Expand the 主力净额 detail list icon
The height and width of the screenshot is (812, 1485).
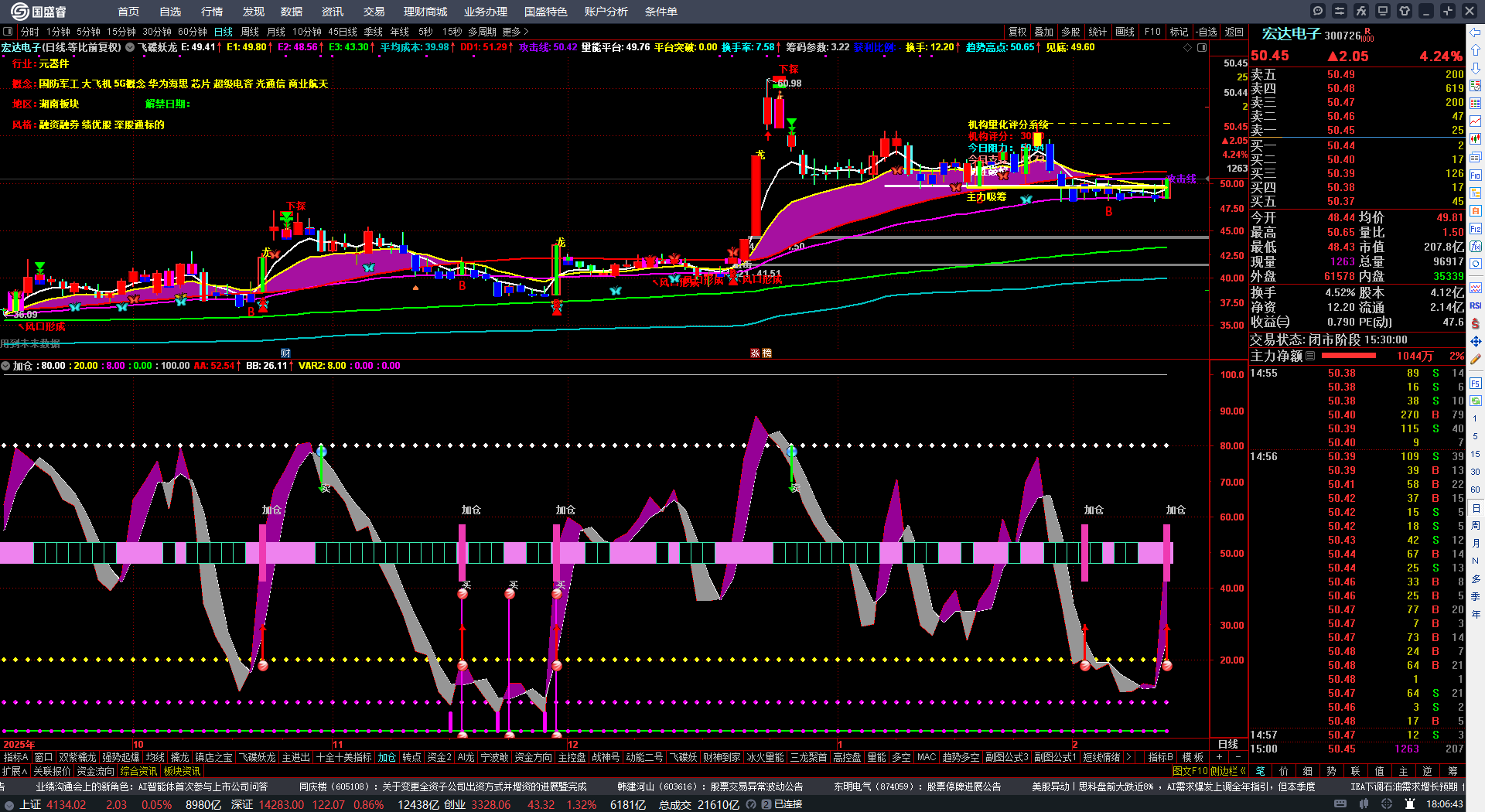point(1310,356)
